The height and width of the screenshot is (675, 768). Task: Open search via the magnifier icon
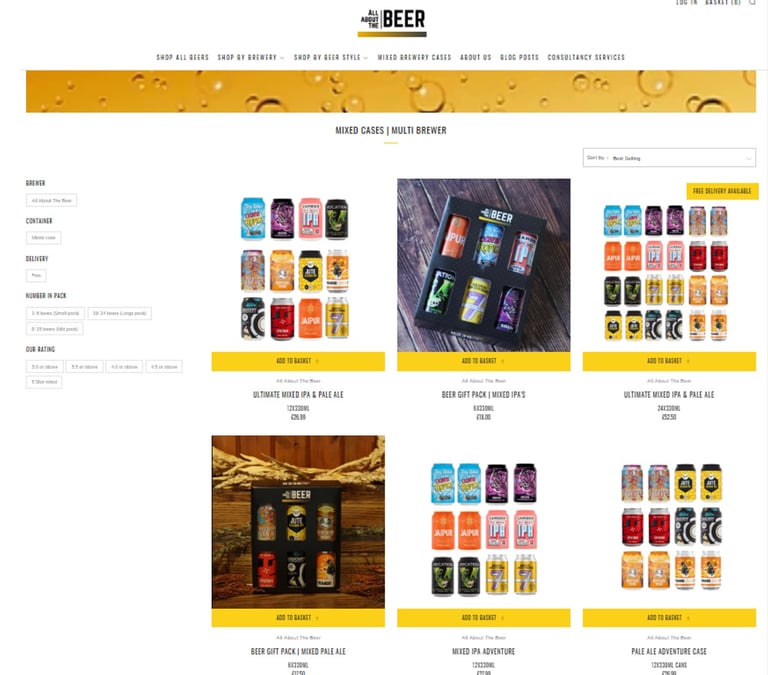click(753, 2)
